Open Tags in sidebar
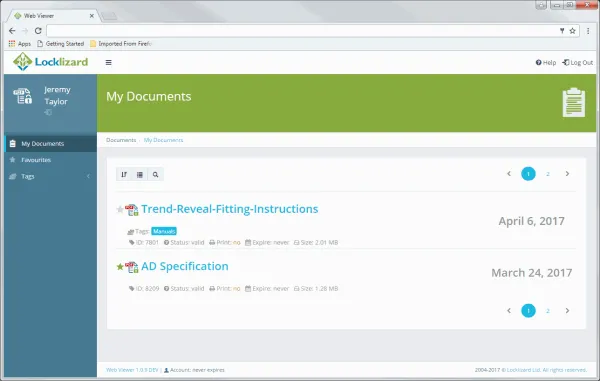600x381 pixels. click(50, 176)
